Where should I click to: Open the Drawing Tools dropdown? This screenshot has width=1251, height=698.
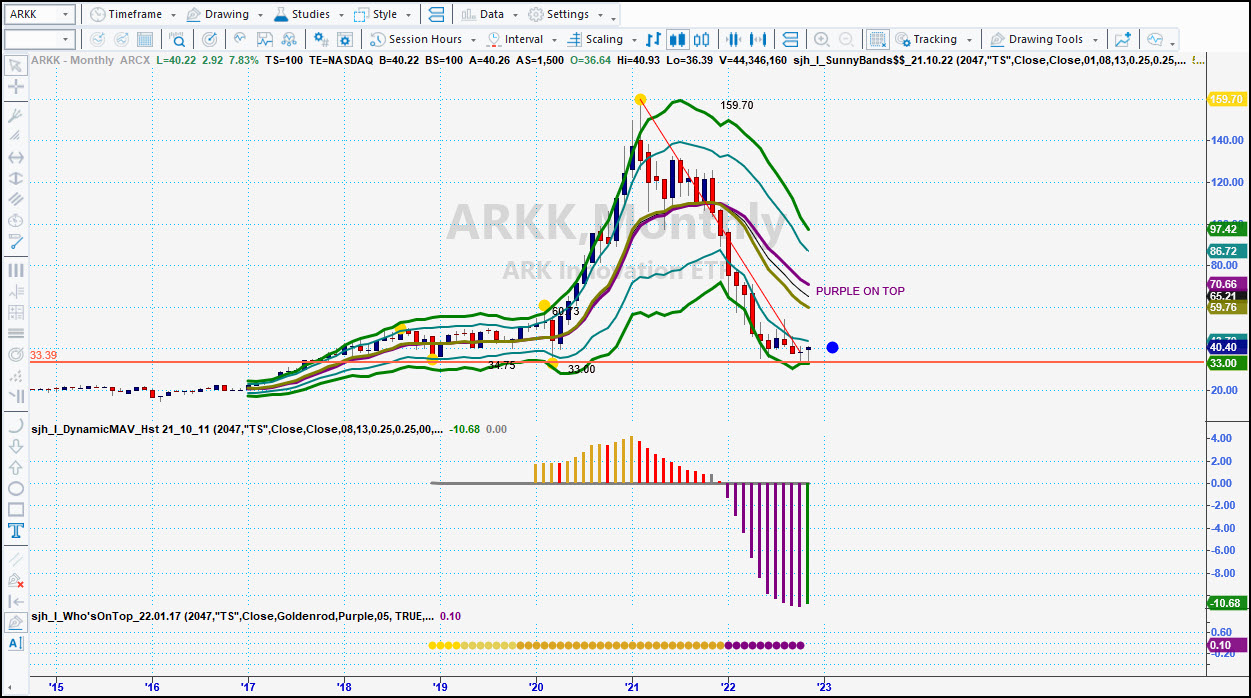(x=1044, y=40)
